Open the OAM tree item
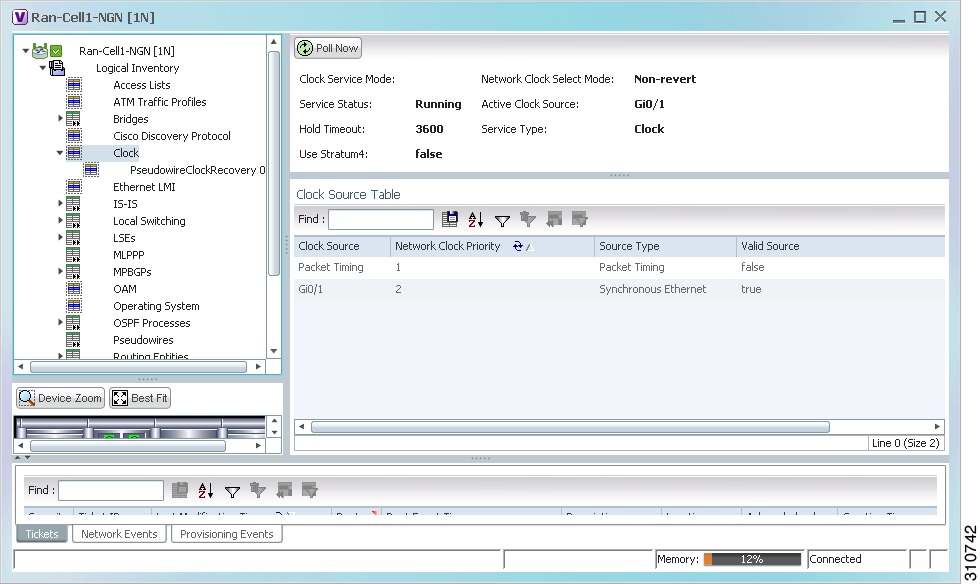Viewport: 980px width, 584px height. 125,289
